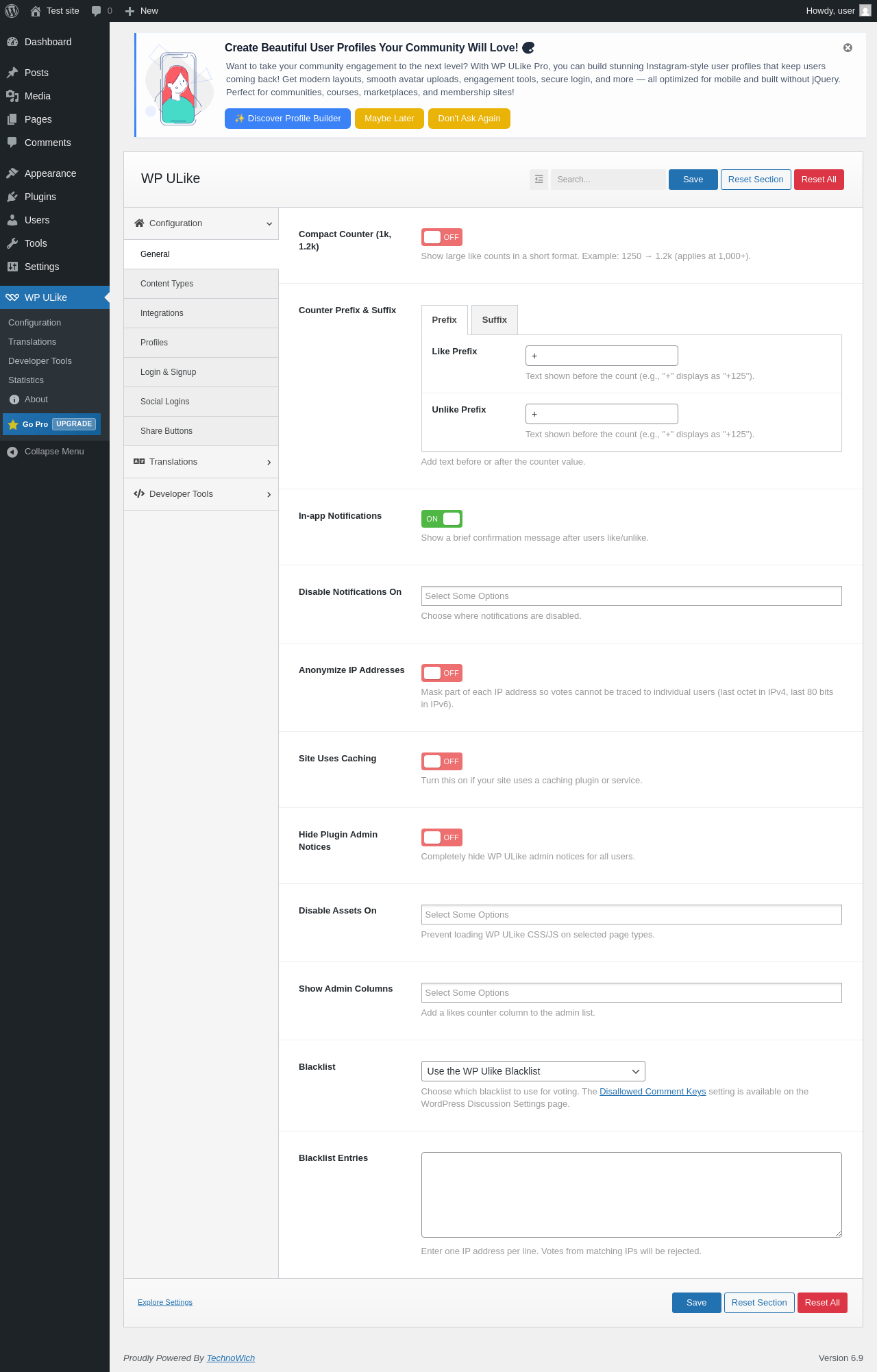Click the comments bubble icon in the admin bar

click(x=96, y=11)
